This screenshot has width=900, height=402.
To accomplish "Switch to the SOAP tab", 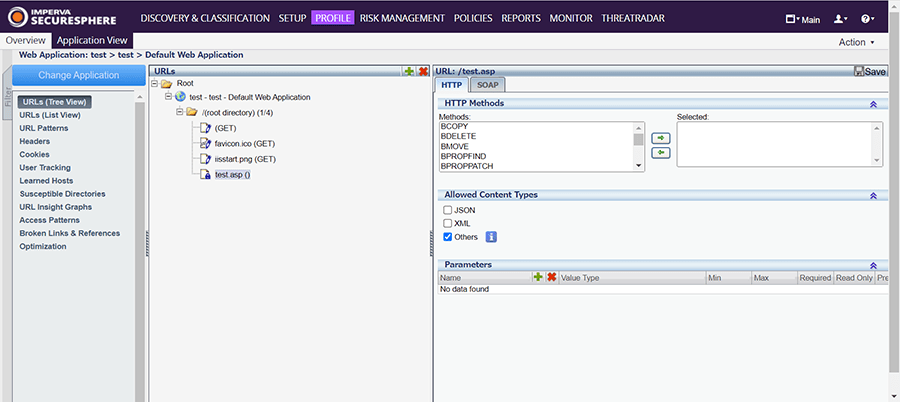I will [487, 85].
